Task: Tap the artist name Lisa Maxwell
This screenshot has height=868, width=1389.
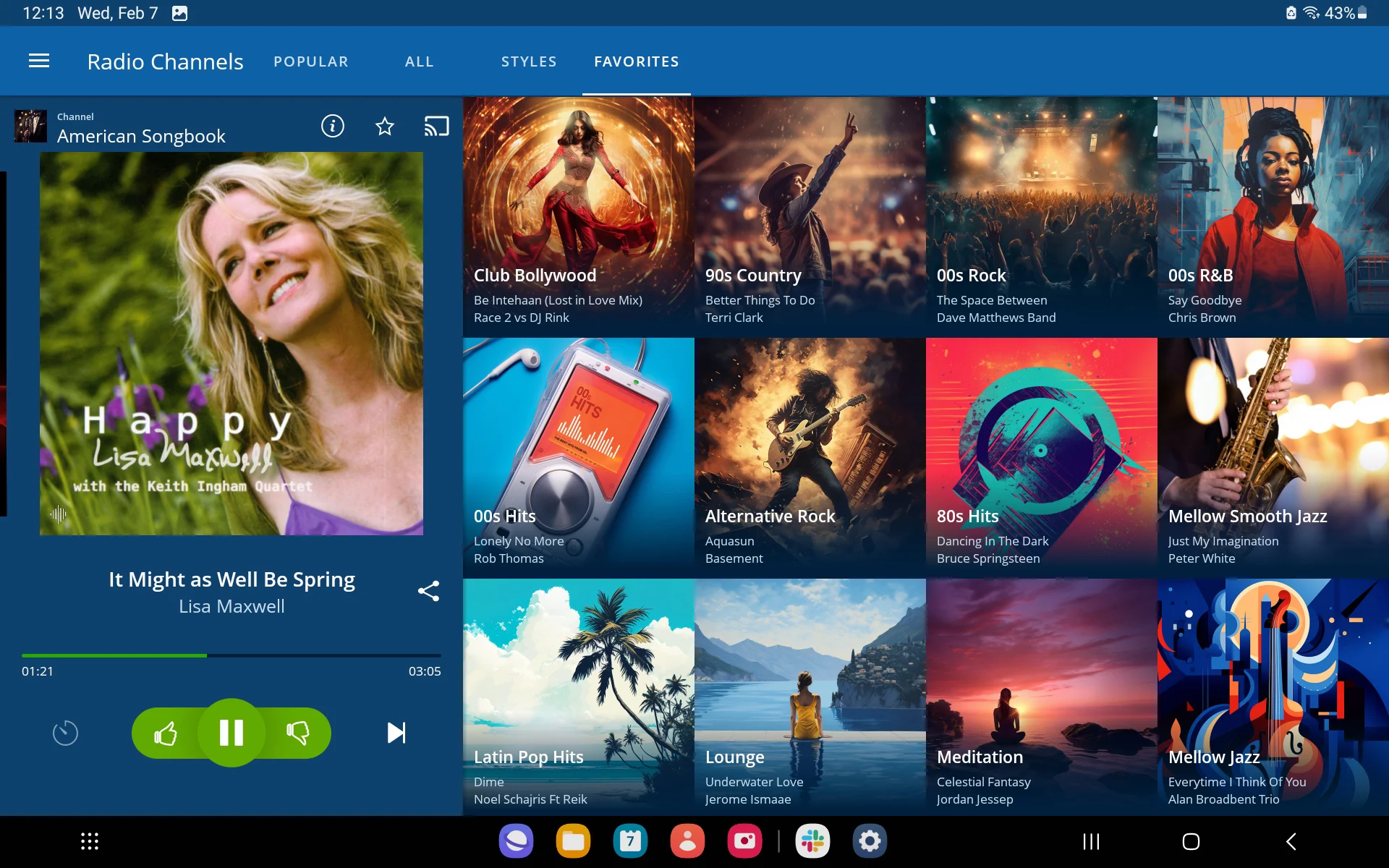Action: [x=231, y=606]
